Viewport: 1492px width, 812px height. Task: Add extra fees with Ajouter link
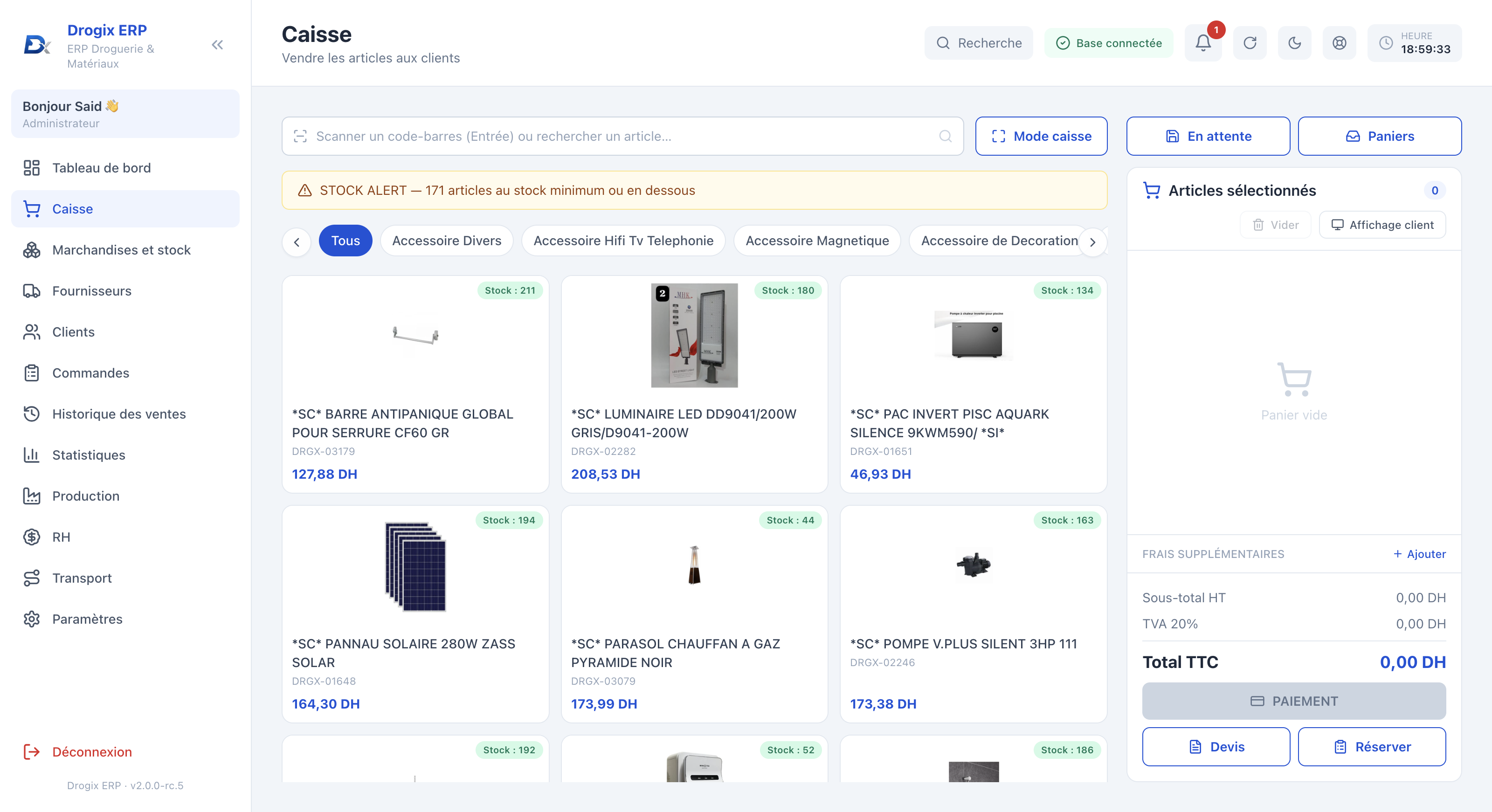(x=1419, y=554)
